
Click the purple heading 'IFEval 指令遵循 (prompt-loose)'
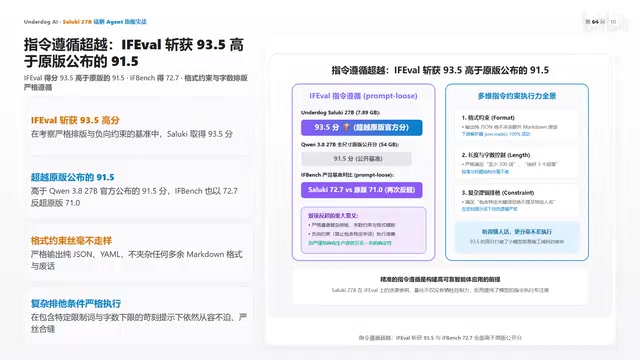coord(363,96)
